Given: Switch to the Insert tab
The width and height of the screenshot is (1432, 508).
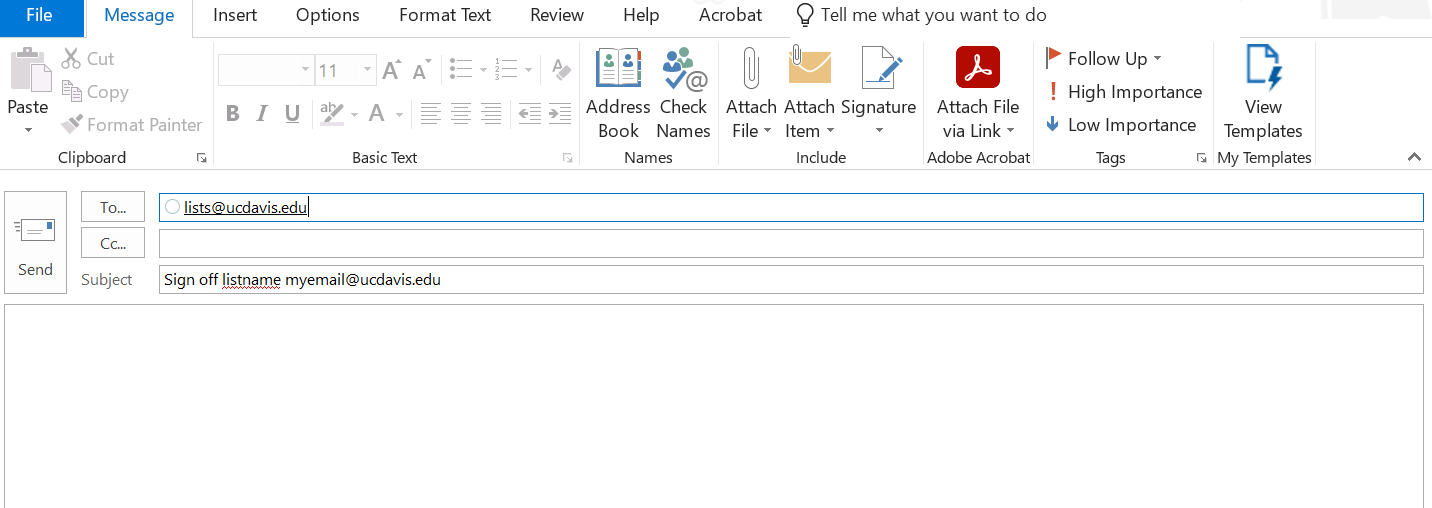Looking at the screenshot, I should 235,15.
